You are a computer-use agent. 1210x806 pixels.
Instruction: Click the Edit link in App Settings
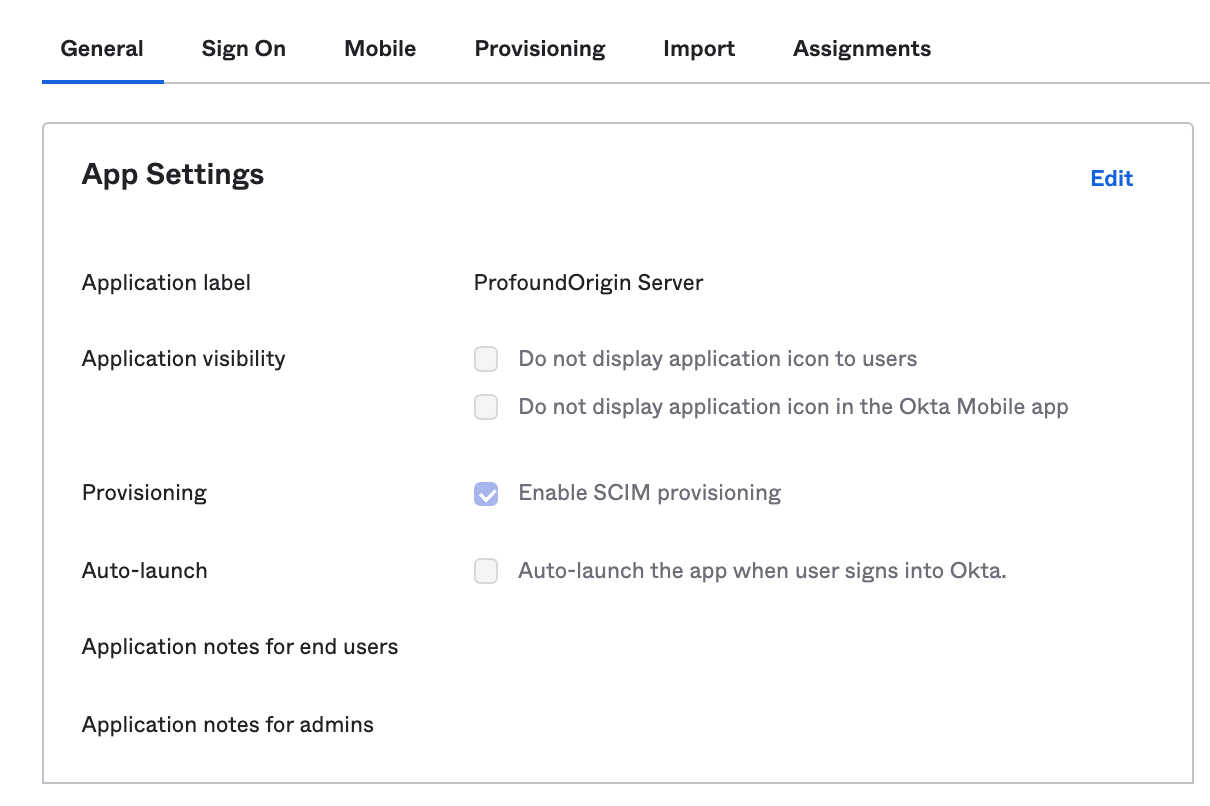(1111, 179)
